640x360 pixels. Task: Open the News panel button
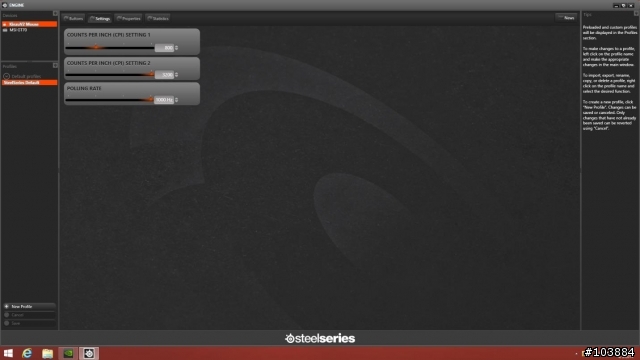567,18
